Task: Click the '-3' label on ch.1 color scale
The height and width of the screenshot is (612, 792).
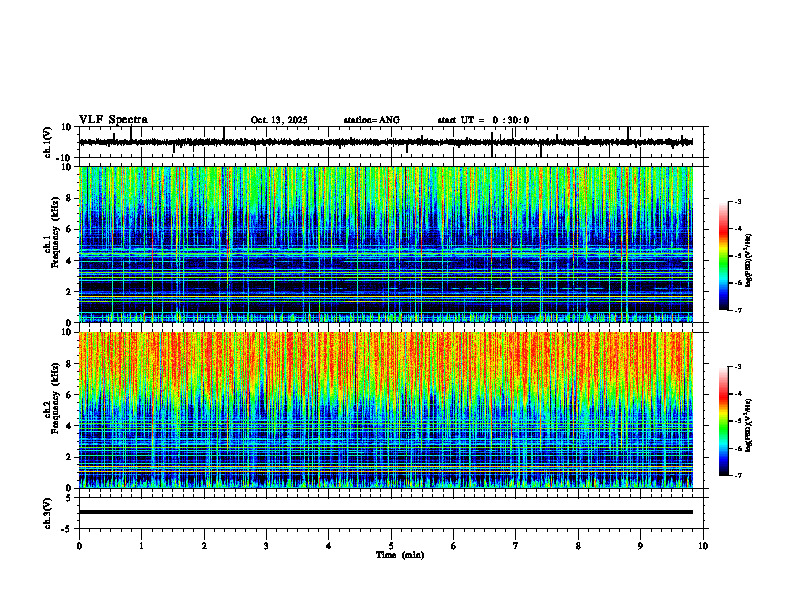Action: coord(738,202)
